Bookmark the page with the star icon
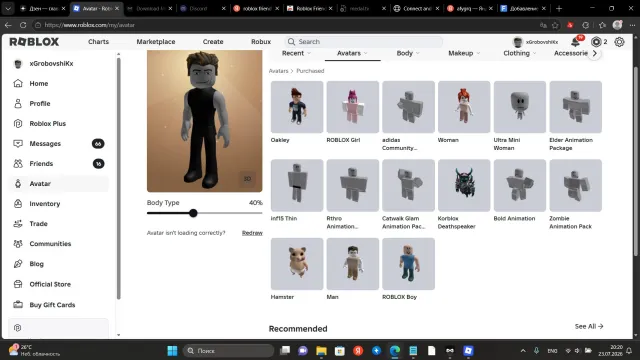 (555, 25)
